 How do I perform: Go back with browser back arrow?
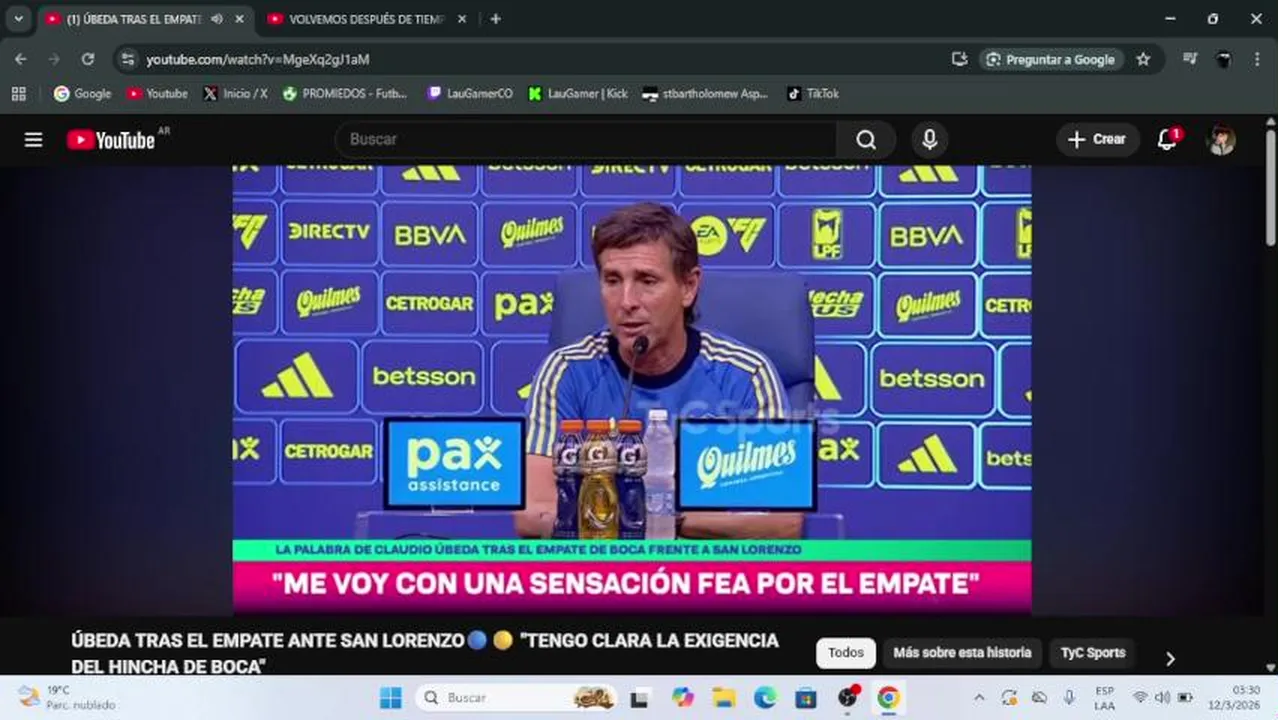pyautogui.click(x=21, y=59)
